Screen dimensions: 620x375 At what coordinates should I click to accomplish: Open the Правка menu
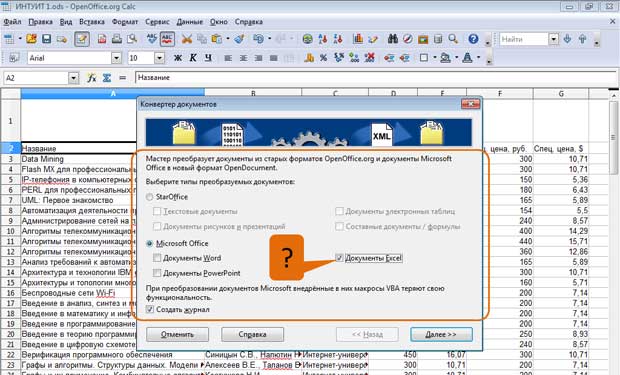40,22
